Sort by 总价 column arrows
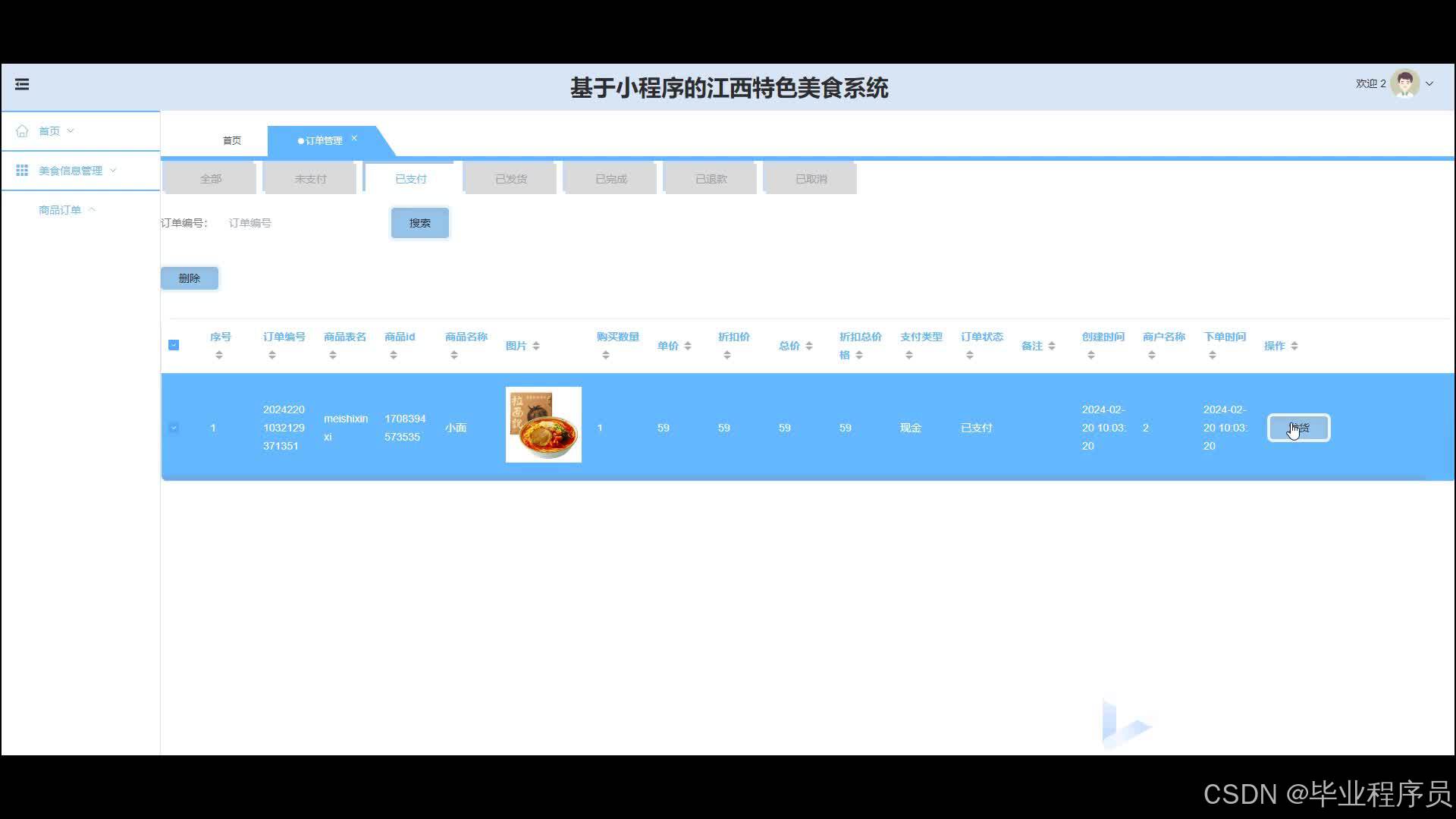This screenshot has width=1456, height=819. pyautogui.click(x=809, y=346)
